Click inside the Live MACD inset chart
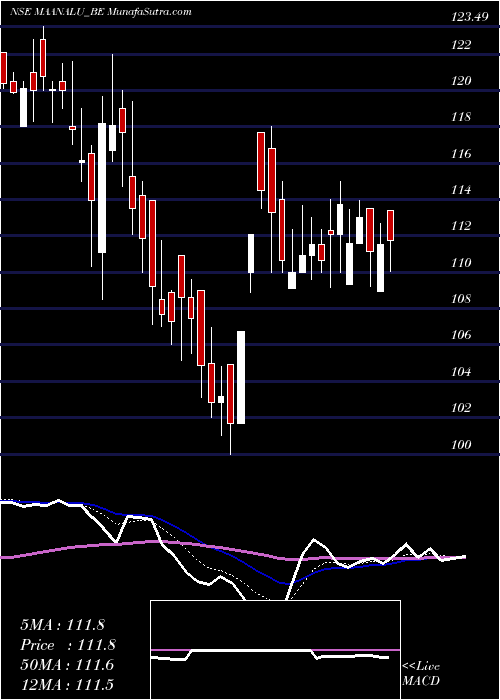The image size is (500, 700). [x=275, y=650]
